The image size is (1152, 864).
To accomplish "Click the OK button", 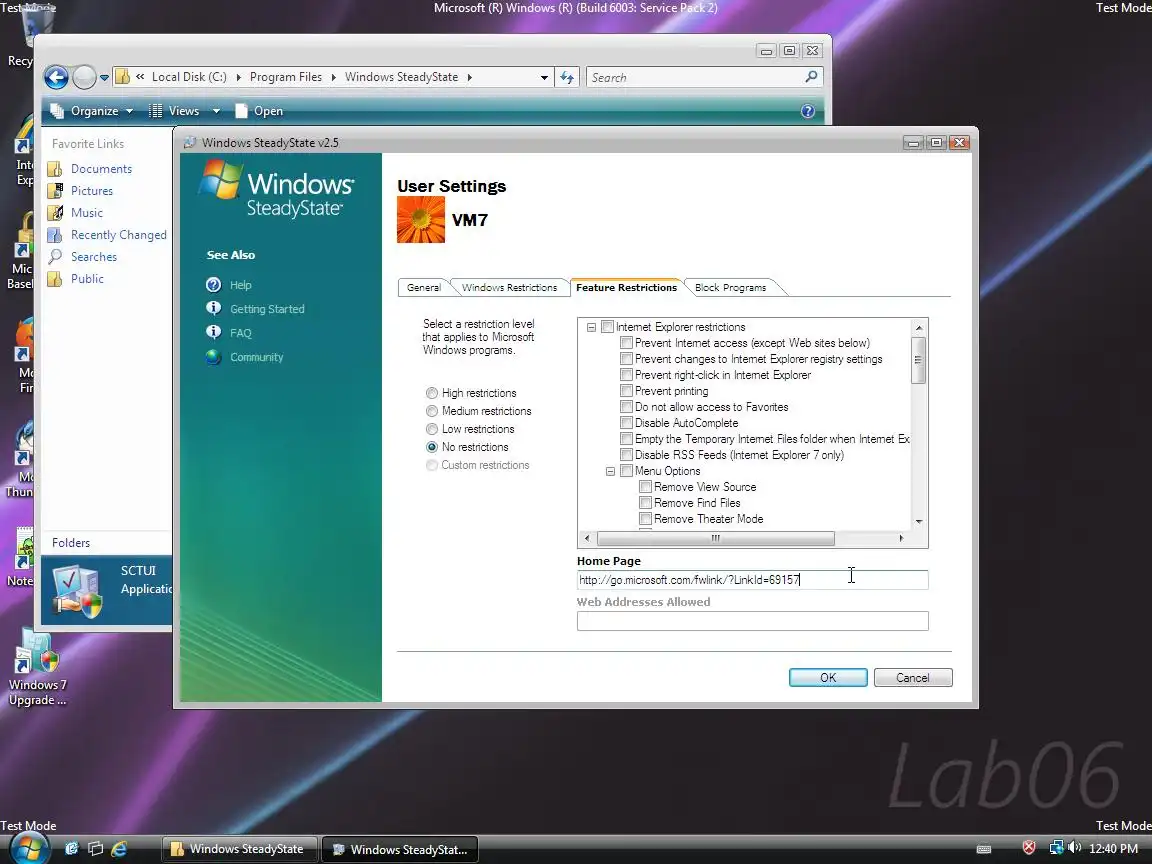I will pos(828,677).
